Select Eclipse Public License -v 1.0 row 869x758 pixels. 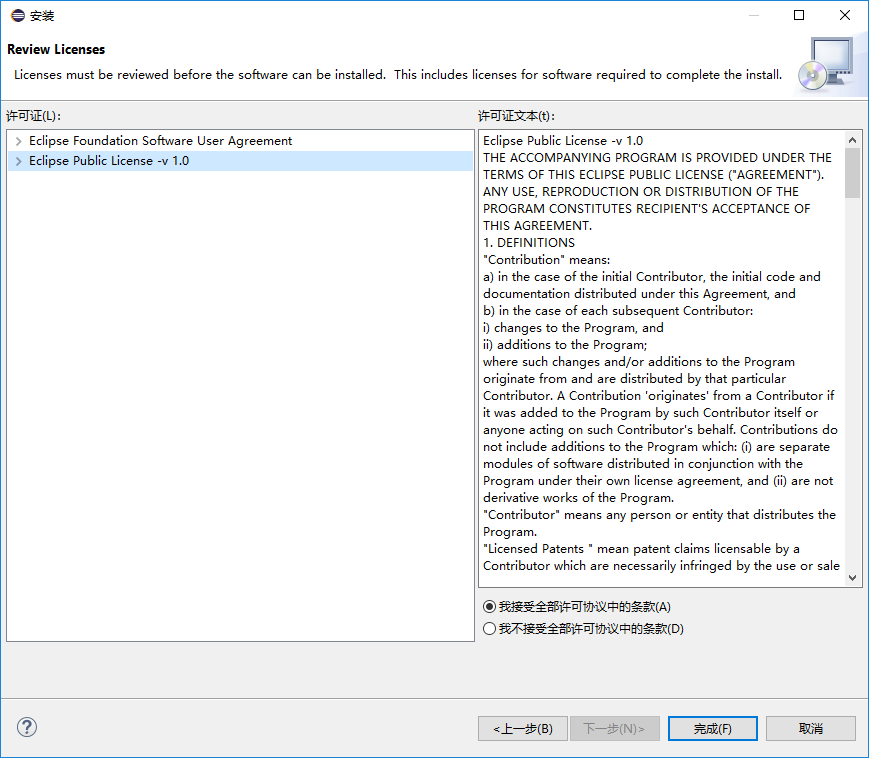point(241,161)
